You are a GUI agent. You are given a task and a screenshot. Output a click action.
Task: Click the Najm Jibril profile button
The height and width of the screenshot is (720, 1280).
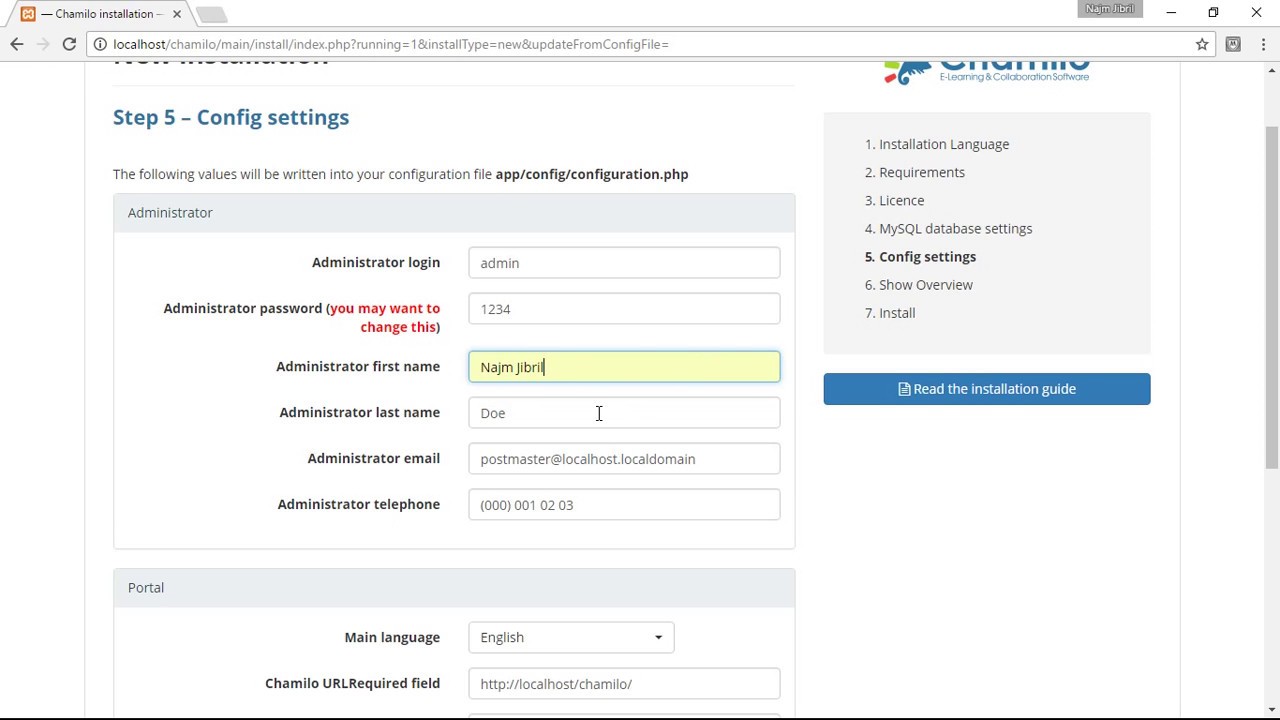[x=1110, y=9]
